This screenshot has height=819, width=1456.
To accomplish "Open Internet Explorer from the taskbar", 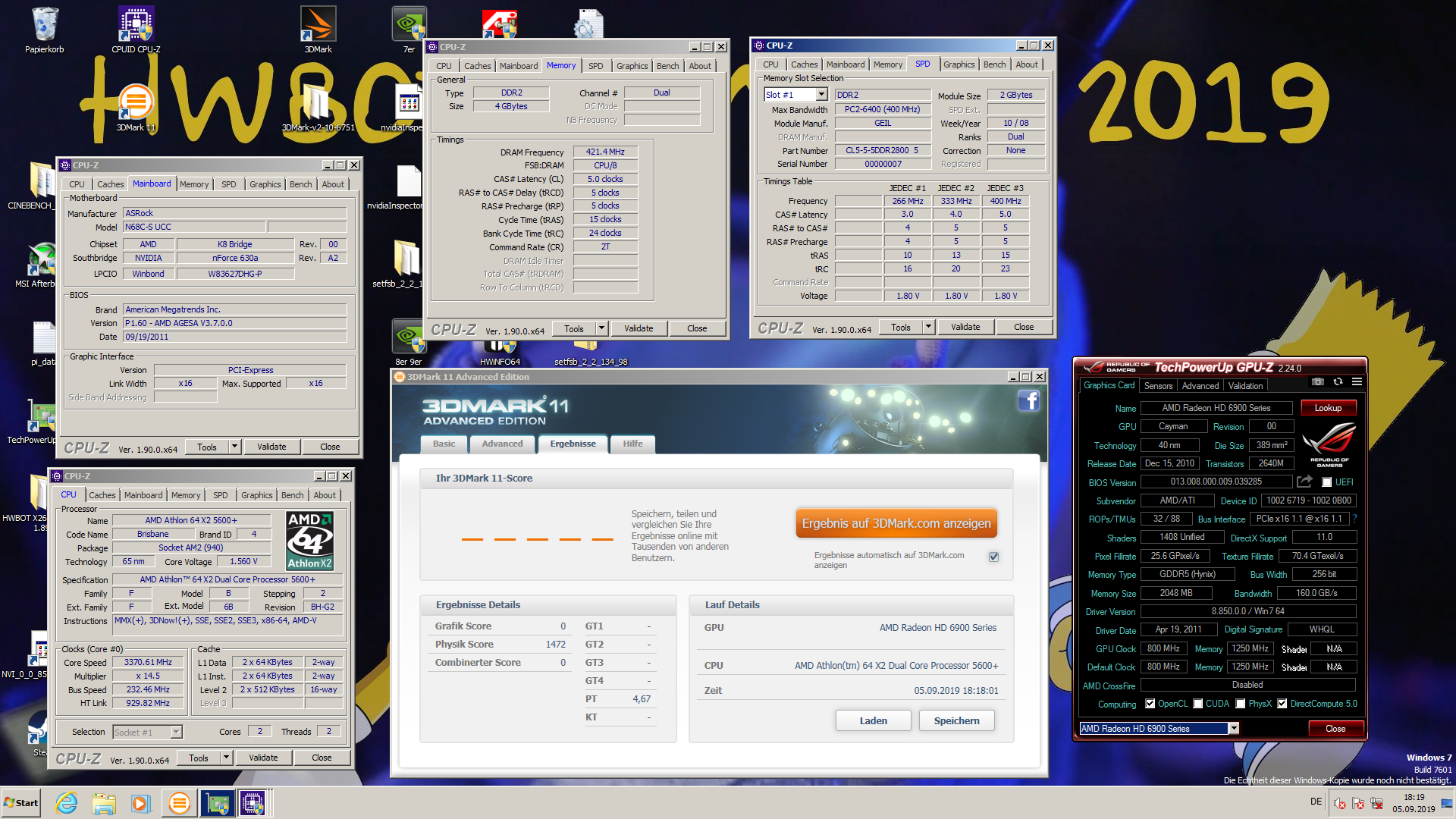I will (x=67, y=803).
